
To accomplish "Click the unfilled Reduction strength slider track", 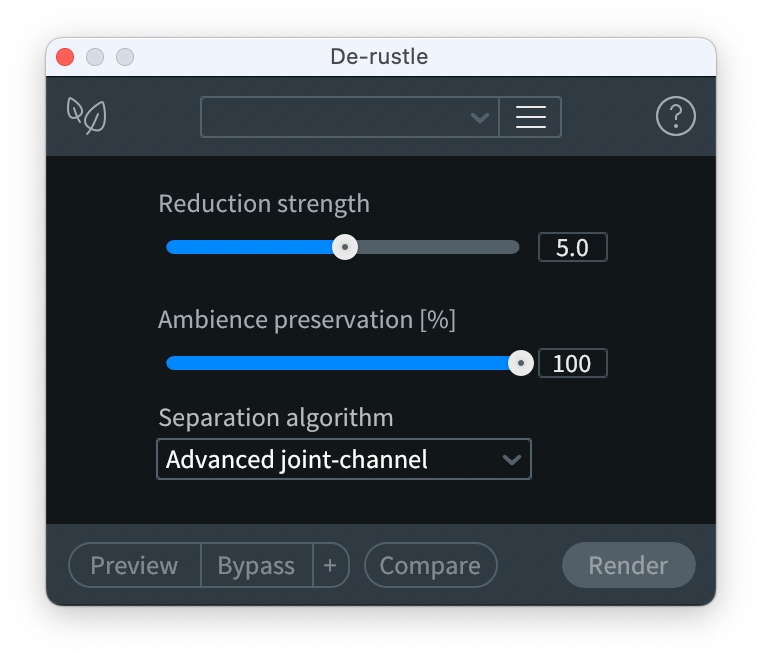I will (x=438, y=247).
